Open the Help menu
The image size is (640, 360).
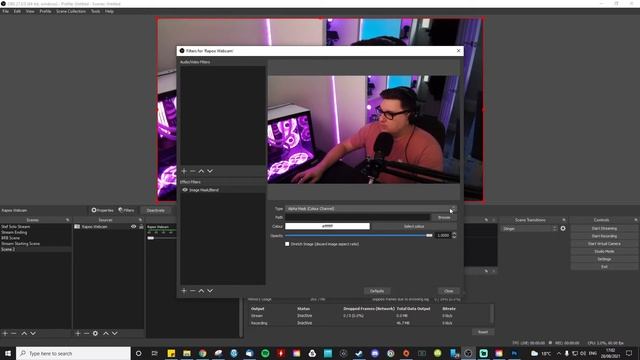pyautogui.click(x=109, y=11)
